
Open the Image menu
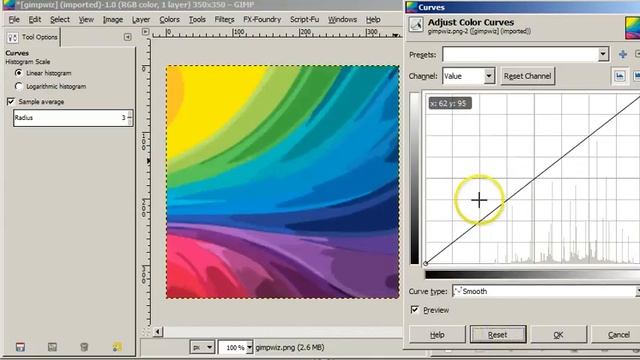(113, 20)
